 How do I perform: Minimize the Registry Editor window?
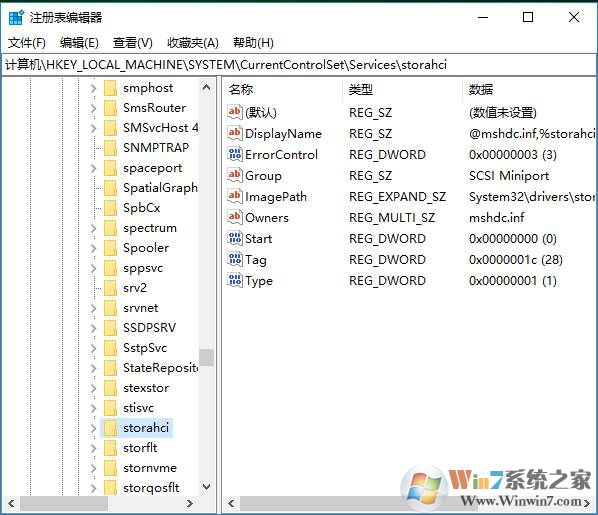coord(483,17)
